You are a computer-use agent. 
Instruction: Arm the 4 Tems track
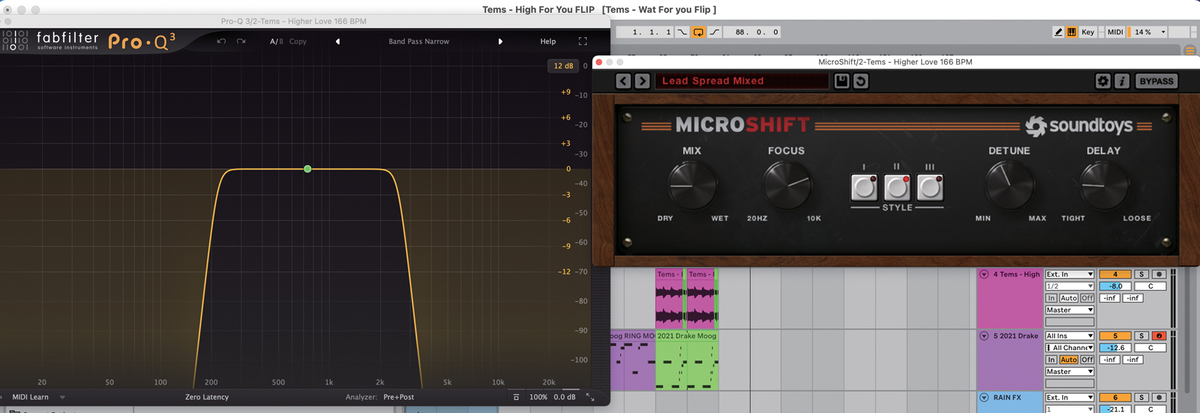pos(1159,274)
